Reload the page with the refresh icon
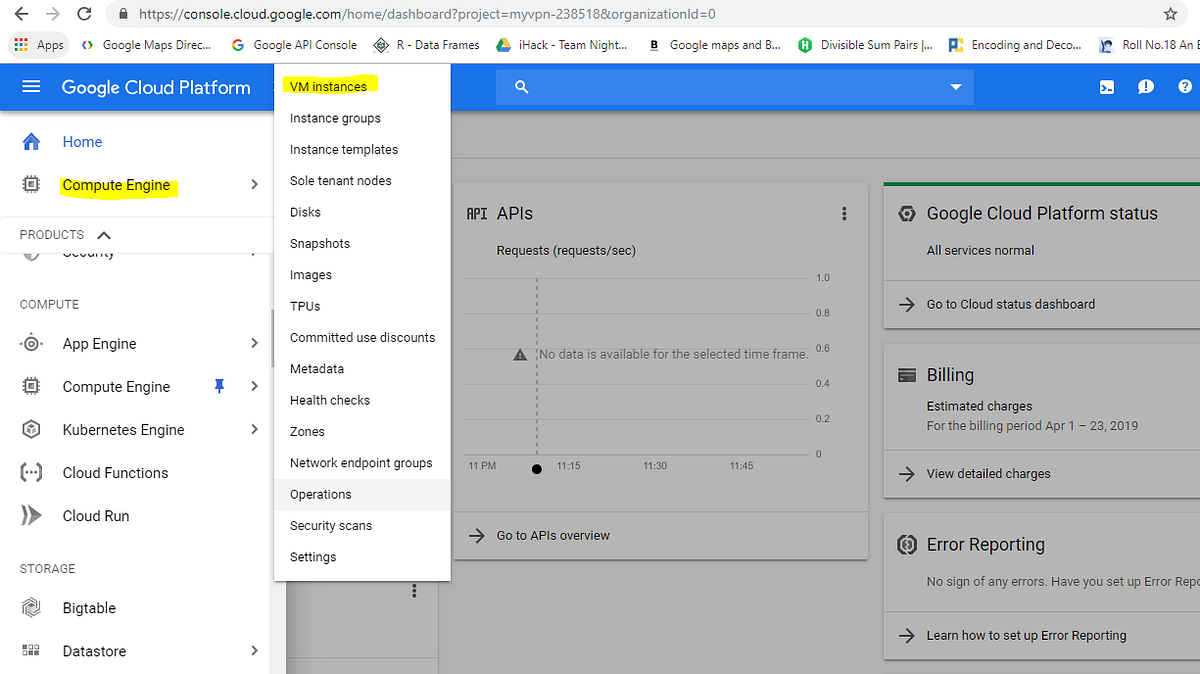 (x=84, y=15)
